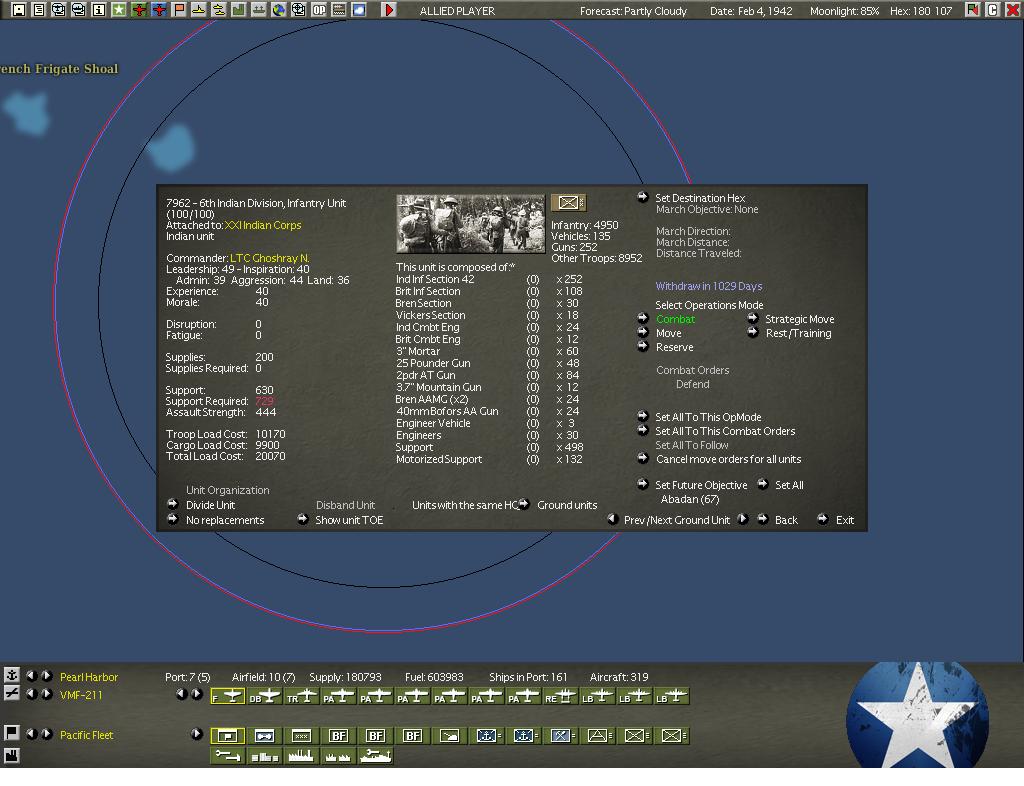
Task: Click Show unit TOE
Action: click(349, 520)
